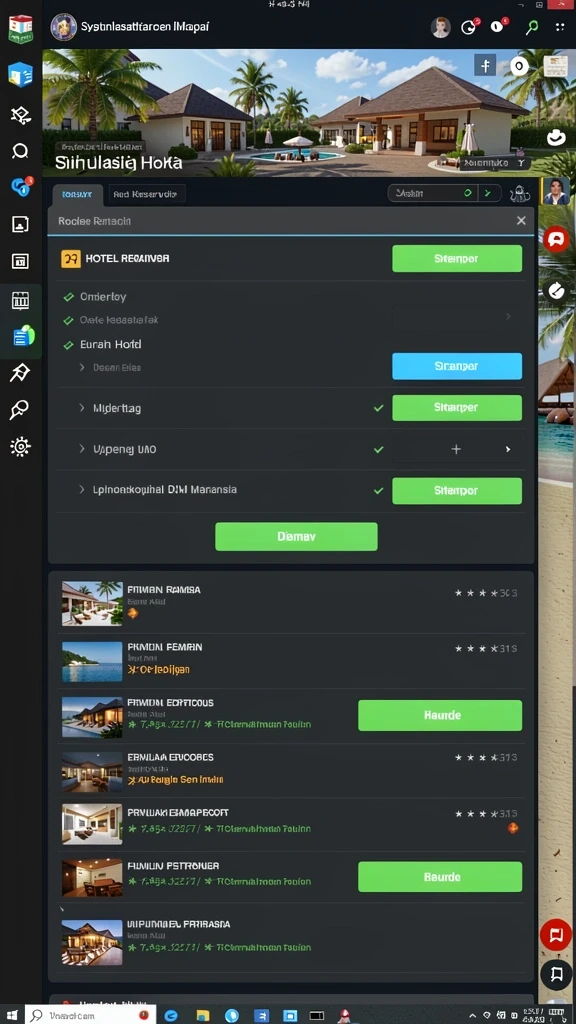Open the picture gallery icon in sidebar
This screenshot has width=576, height=1024.
pyautogui.click(x=20, y=224)
